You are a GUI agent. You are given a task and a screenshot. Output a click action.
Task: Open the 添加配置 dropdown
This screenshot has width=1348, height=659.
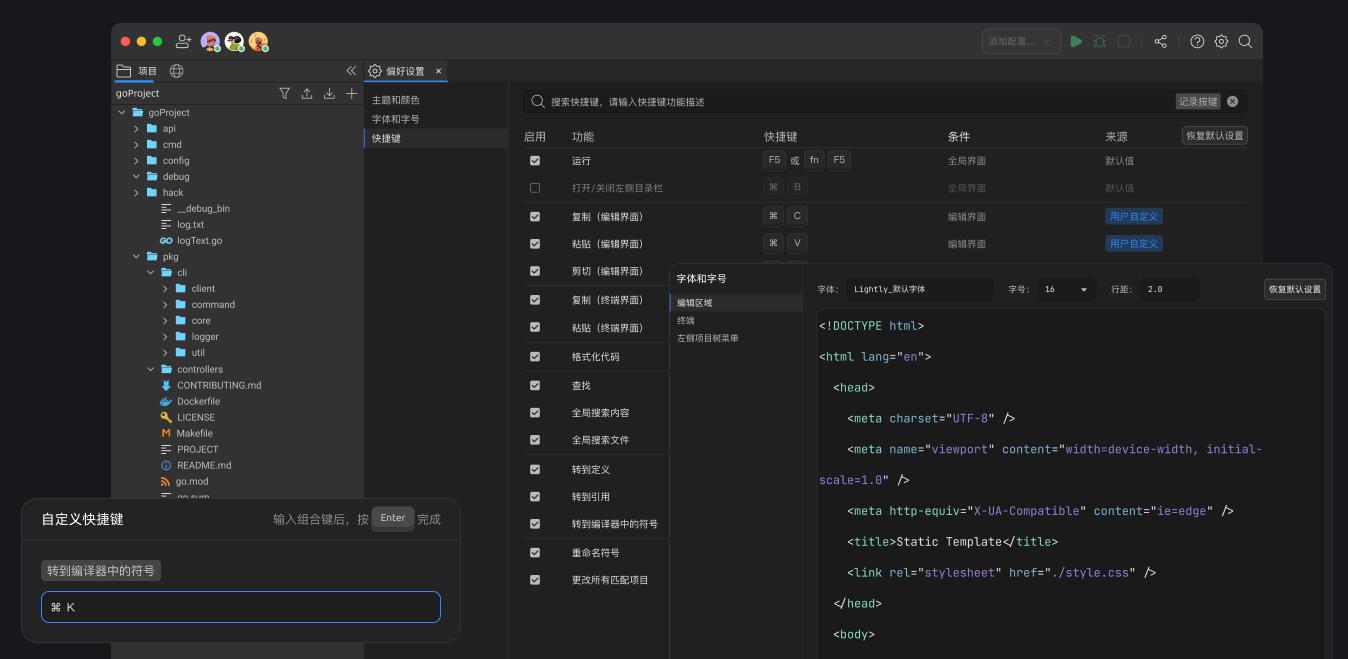point(1019,42)
